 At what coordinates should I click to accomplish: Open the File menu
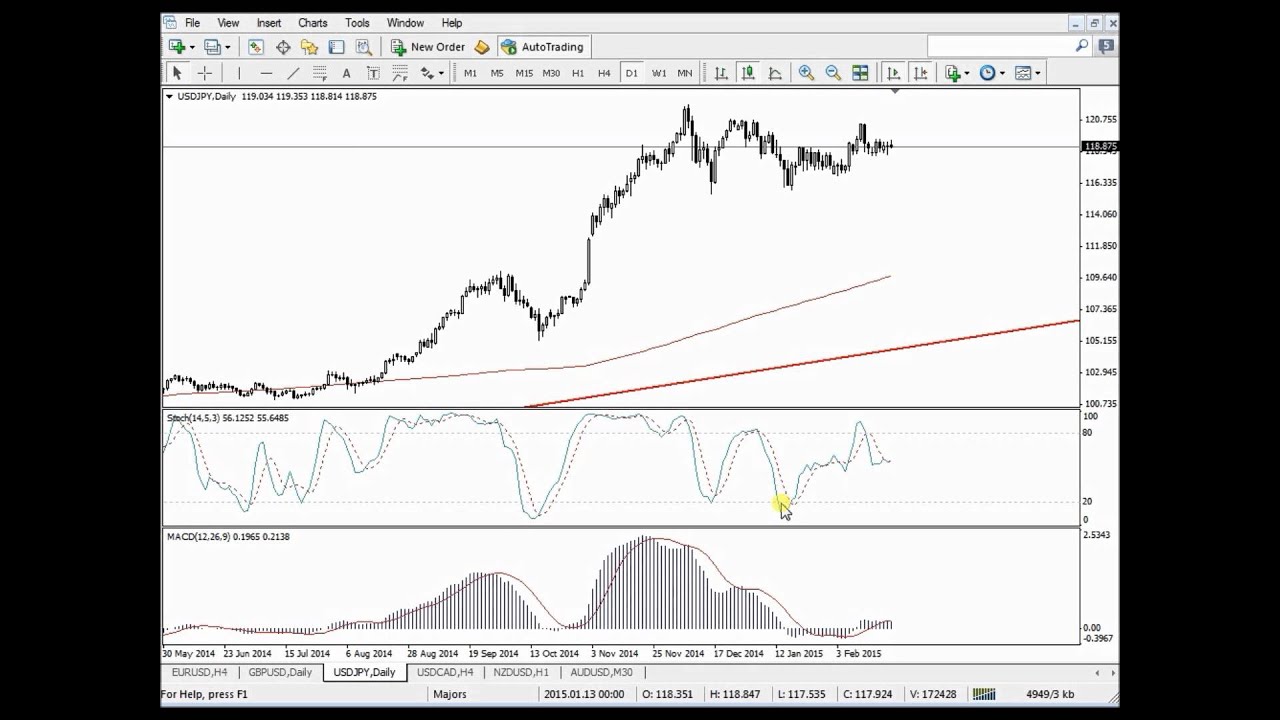coord(192,23)
